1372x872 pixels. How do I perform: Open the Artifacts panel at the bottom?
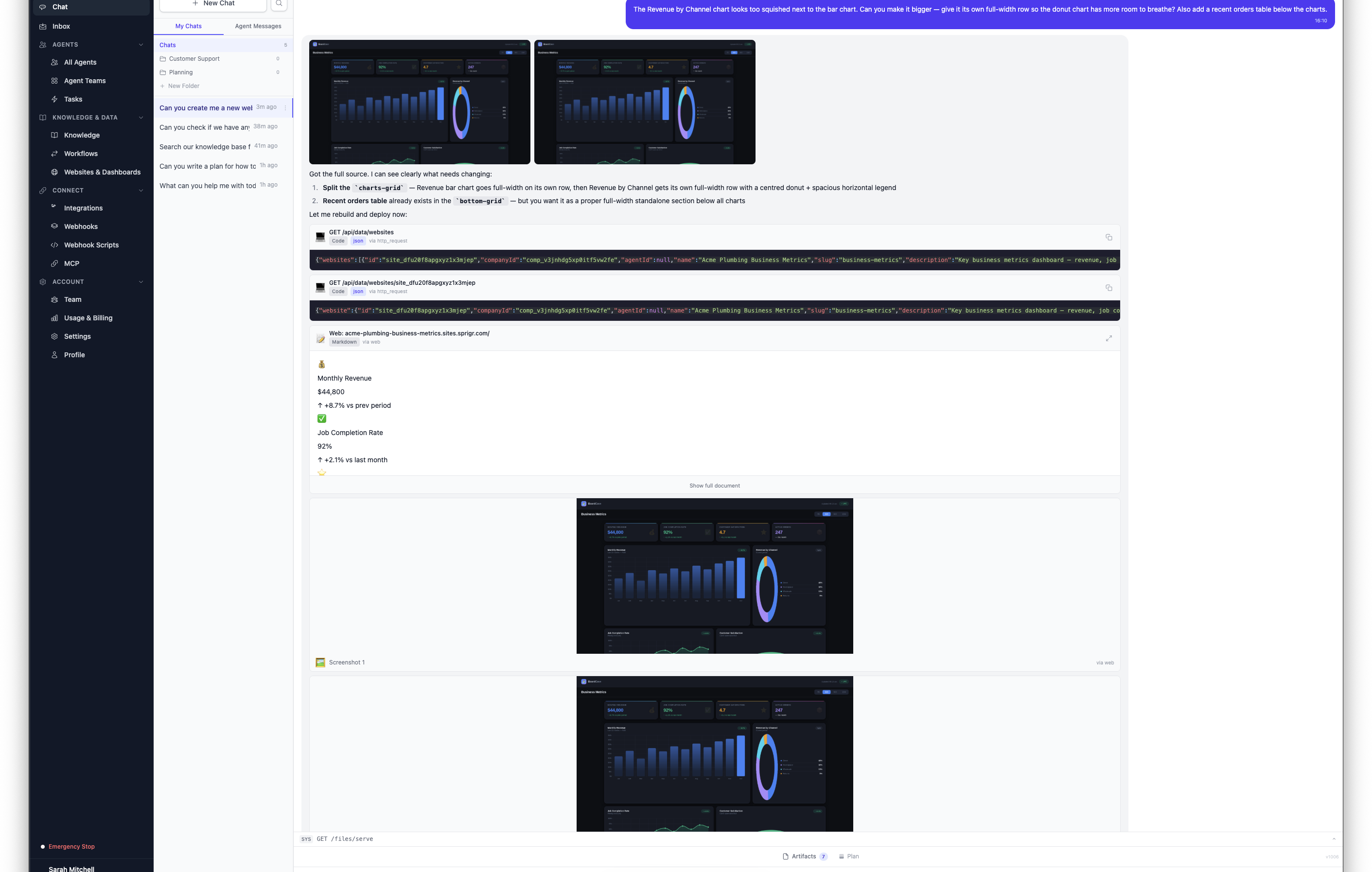pos(805,856)
